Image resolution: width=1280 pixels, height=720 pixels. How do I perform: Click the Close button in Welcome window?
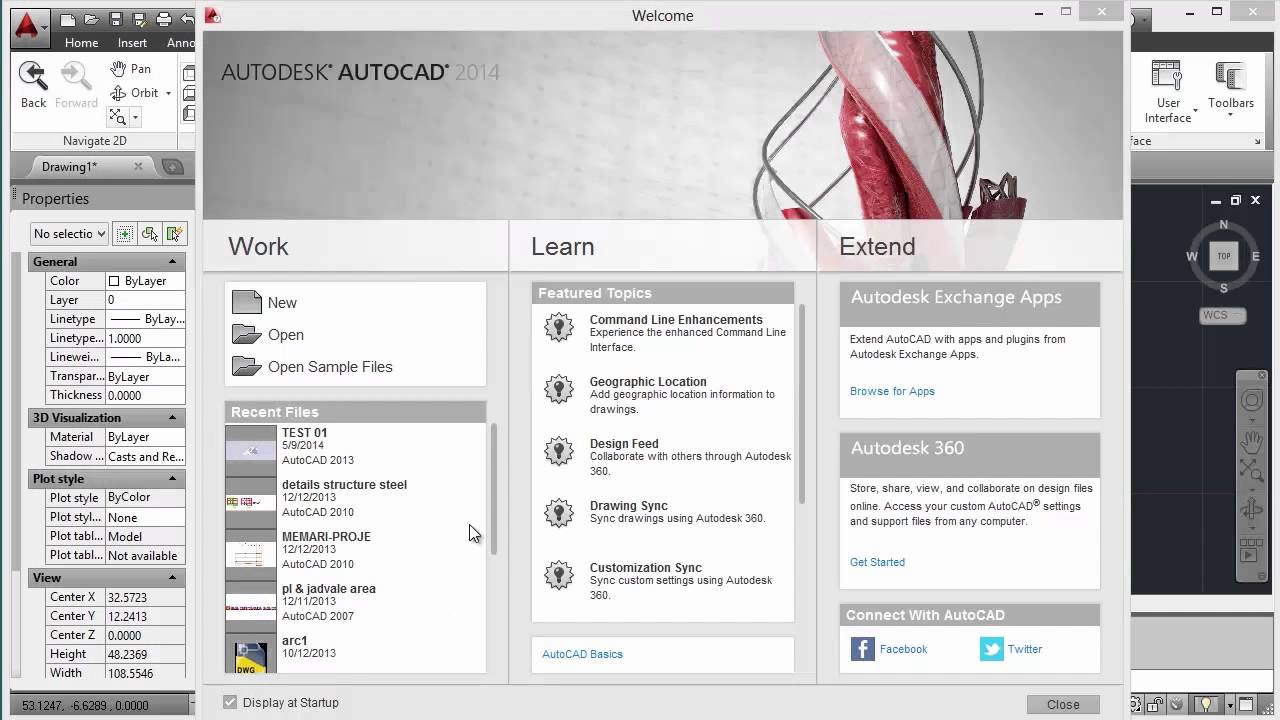[x=1063, y=704]
